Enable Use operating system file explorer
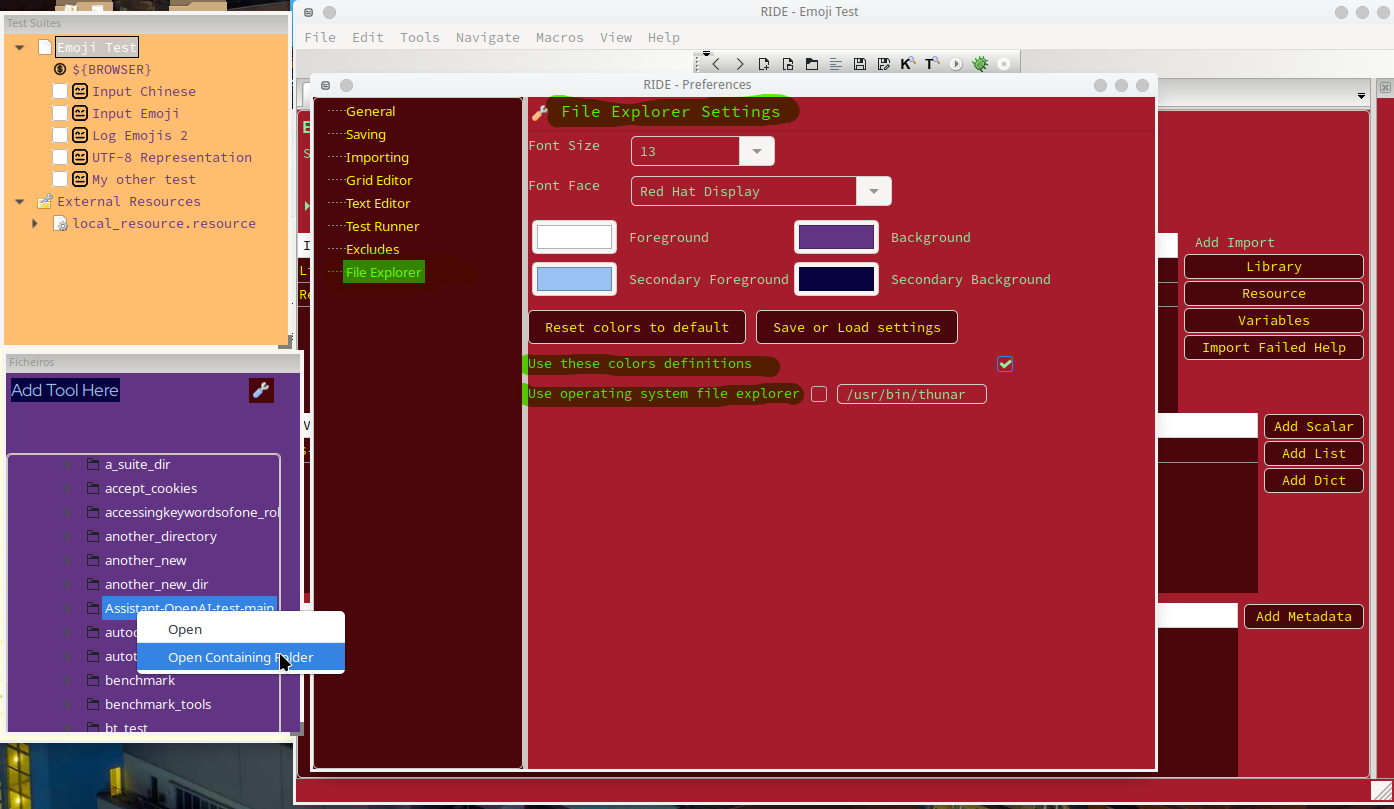1394x809 pixels. point(819,394)
